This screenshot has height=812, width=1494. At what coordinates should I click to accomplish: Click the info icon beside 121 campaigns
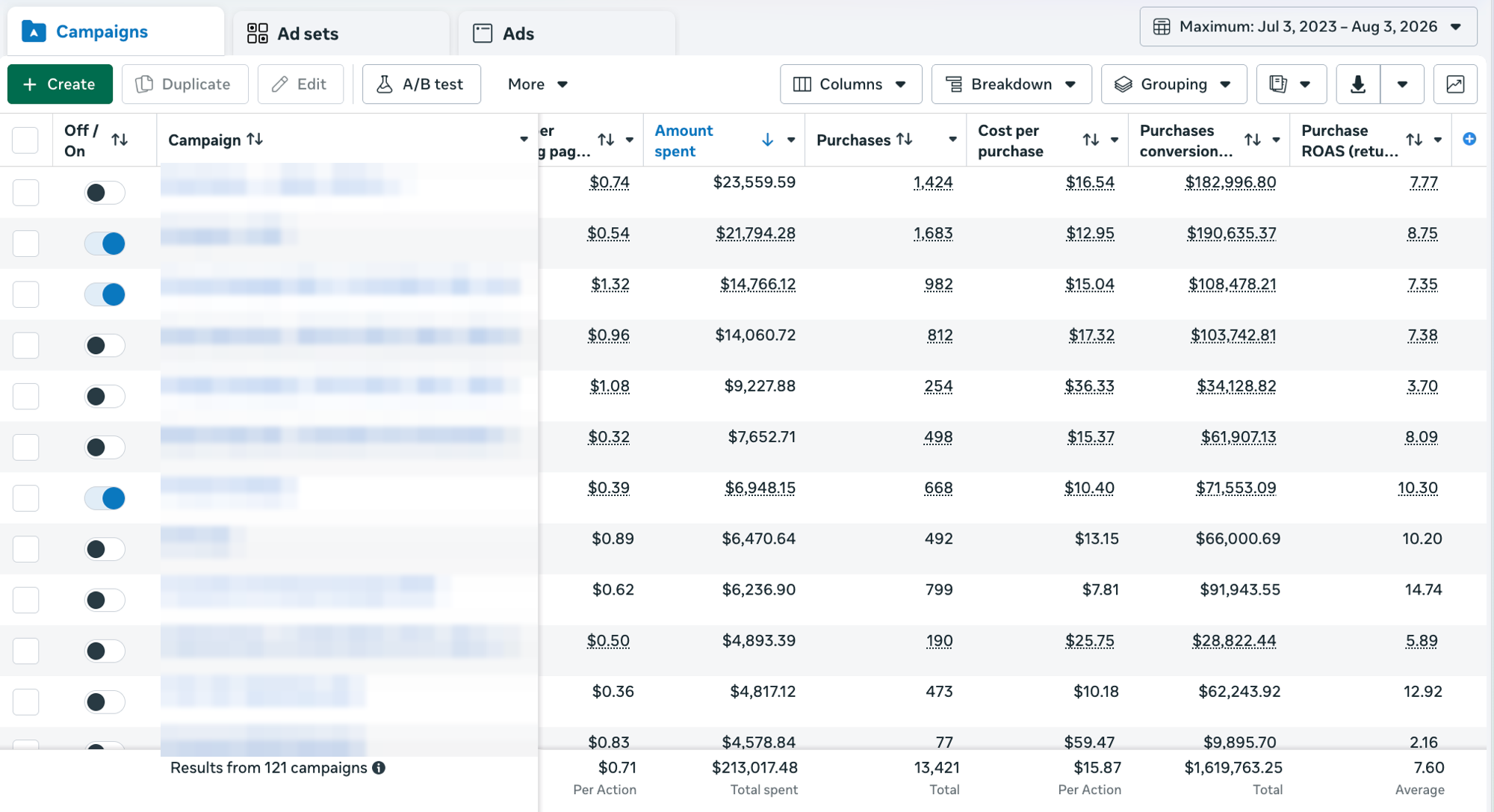(x=379, y=768)
